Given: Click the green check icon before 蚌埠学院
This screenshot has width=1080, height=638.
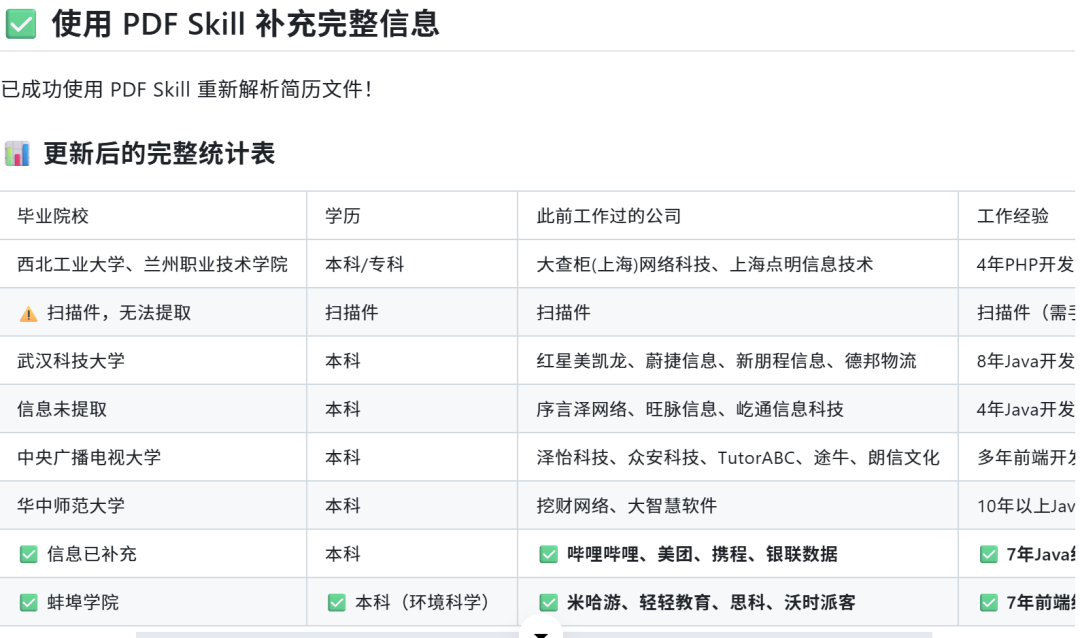Looking at the screenshot, I should coord(28,603).
